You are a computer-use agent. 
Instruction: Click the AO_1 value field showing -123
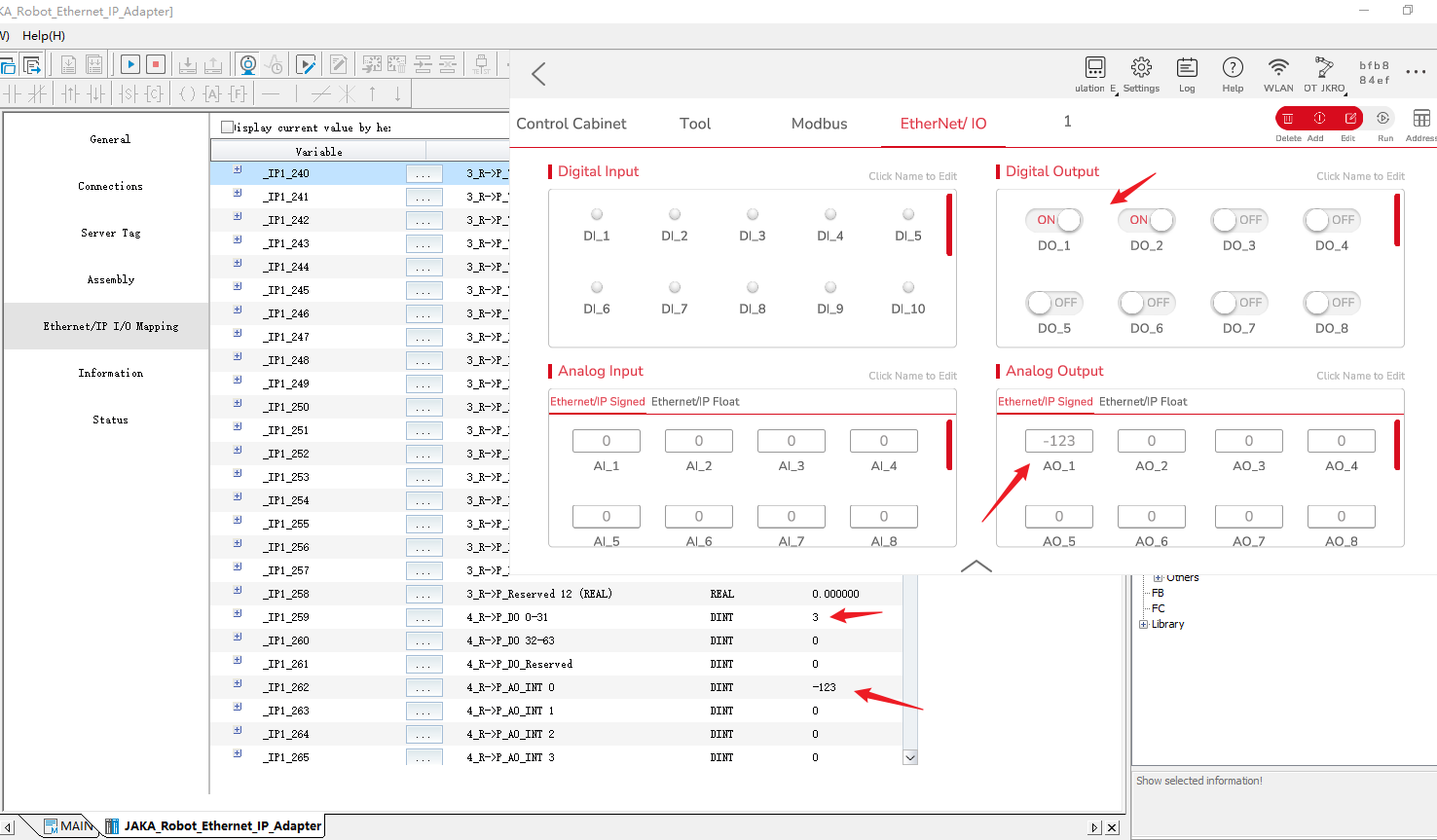(1058, 441)
